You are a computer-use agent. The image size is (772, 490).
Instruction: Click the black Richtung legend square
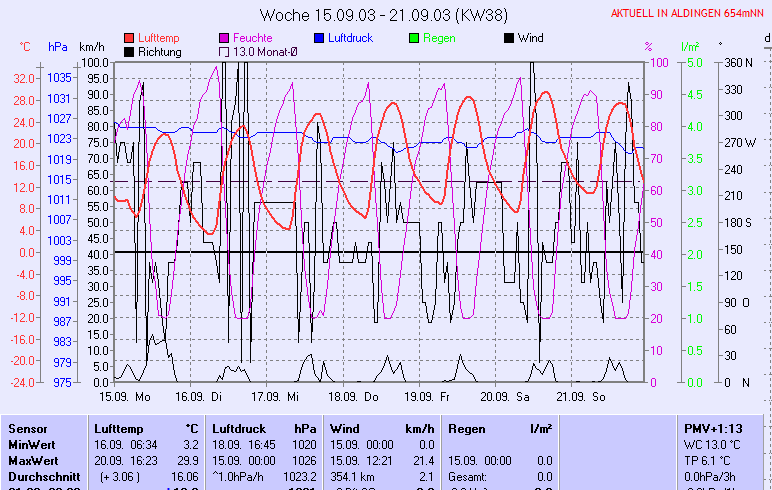[129, 51]
